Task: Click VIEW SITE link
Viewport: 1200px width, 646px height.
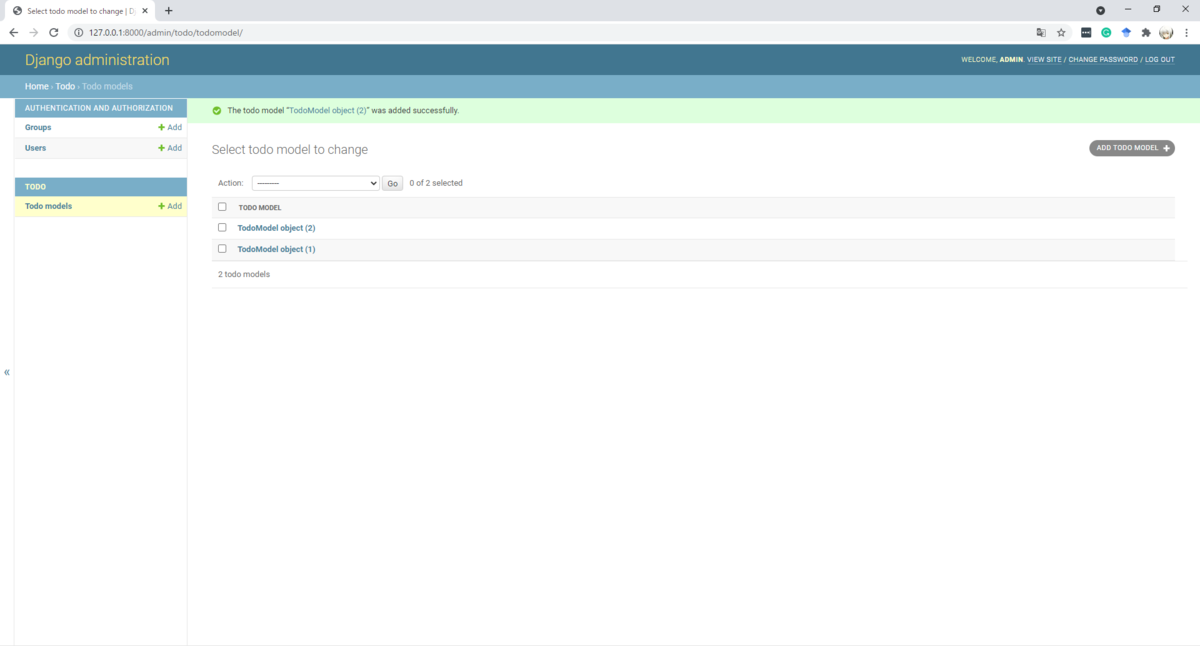Action: coord(1044,60)
